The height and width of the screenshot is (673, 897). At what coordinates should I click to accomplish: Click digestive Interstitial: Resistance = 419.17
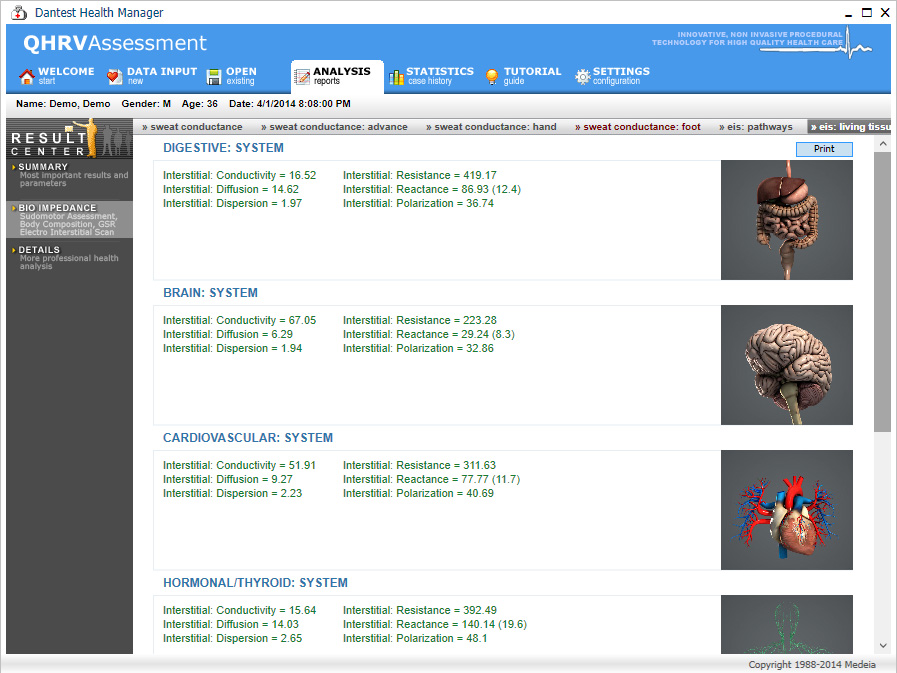[419, 175]
